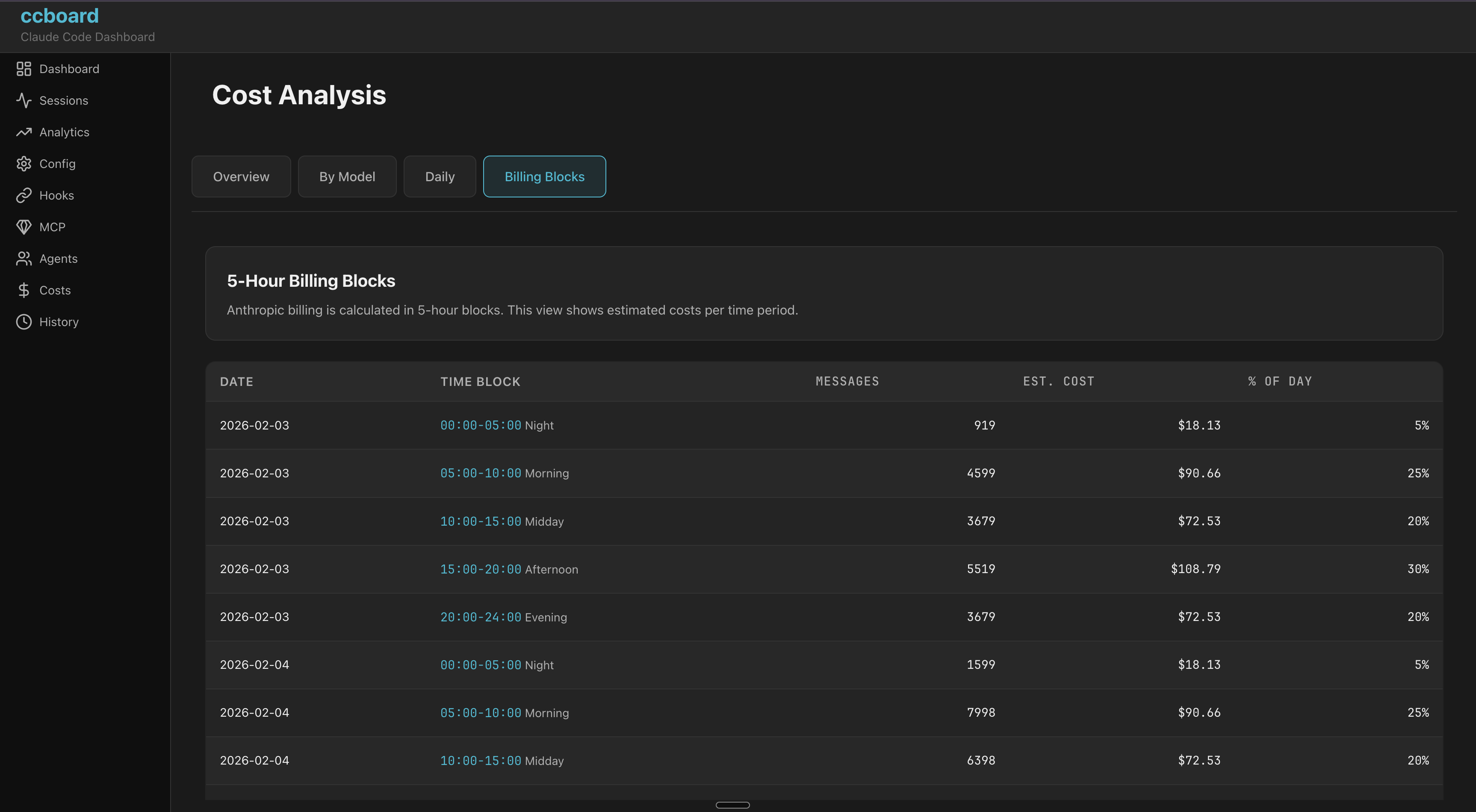
Task: Click the Sessions pulse icon
Action: pos(24,101)
